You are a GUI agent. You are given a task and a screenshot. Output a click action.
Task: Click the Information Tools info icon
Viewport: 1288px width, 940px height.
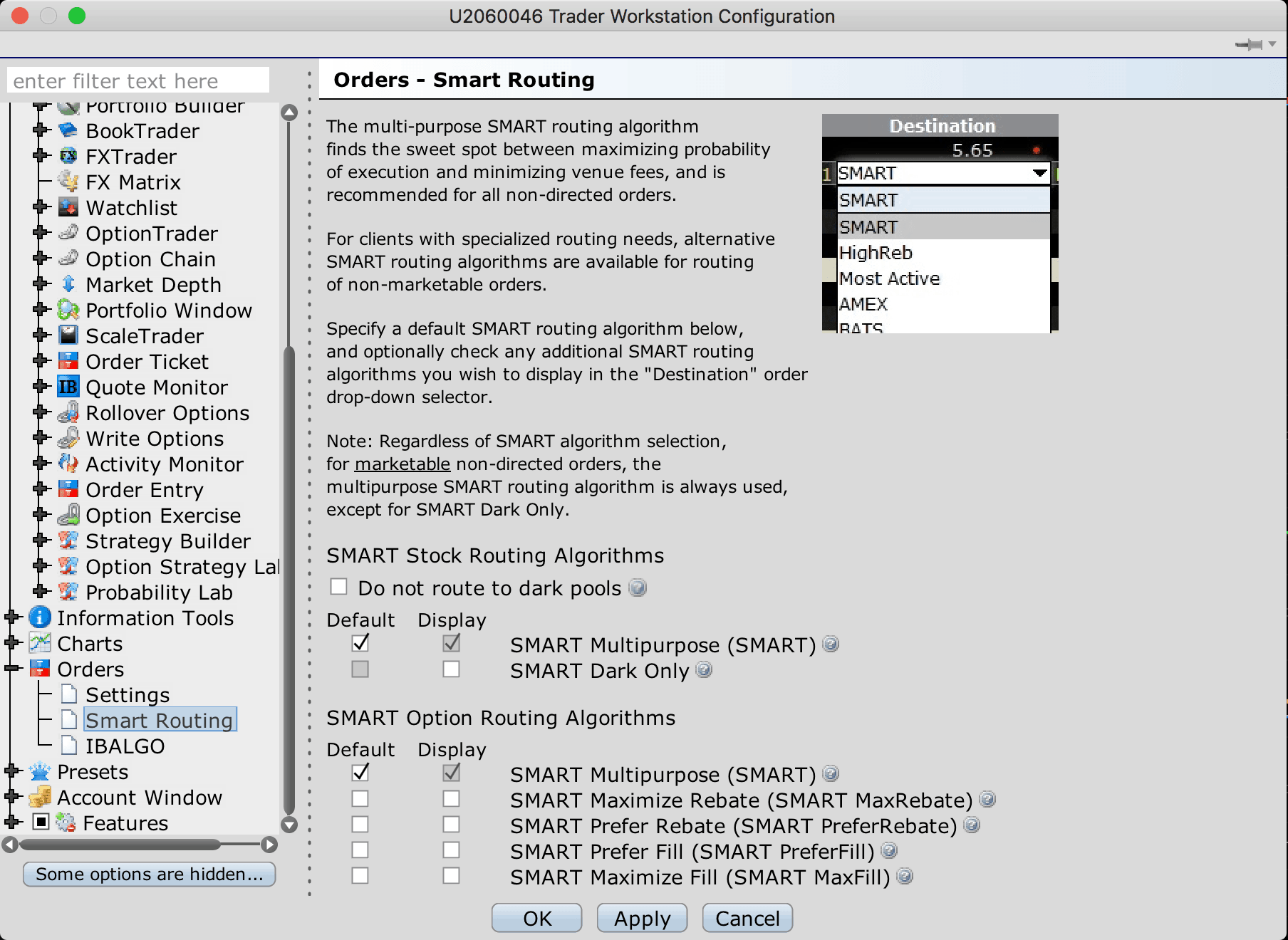pos(39,617)
